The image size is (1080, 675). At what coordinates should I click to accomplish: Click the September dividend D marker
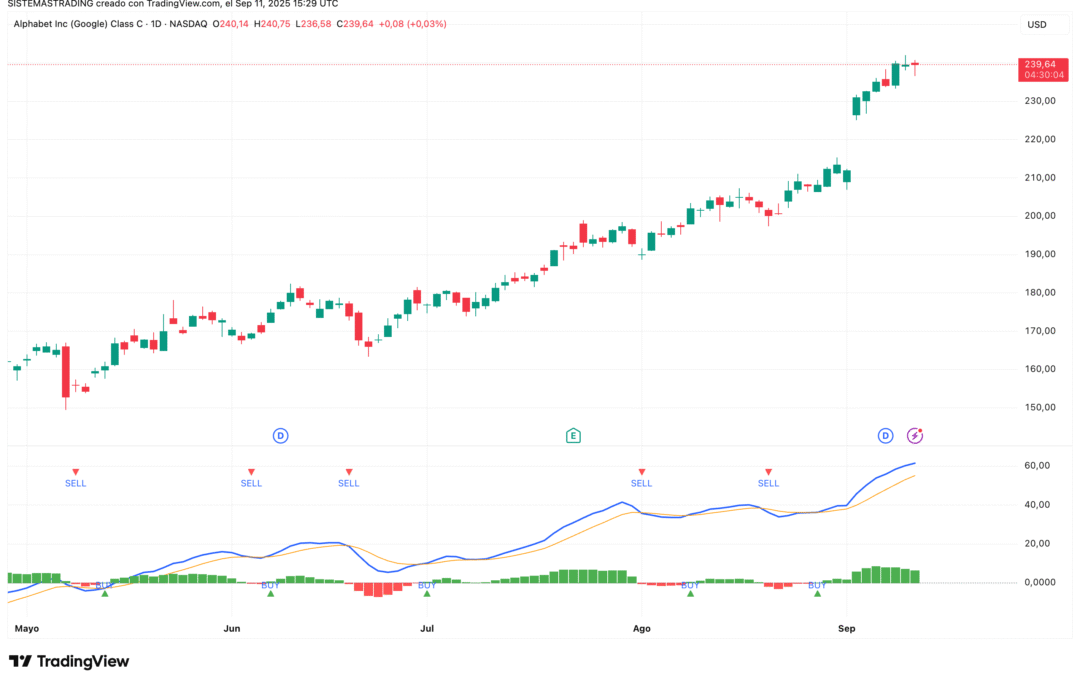pos(885,435)
